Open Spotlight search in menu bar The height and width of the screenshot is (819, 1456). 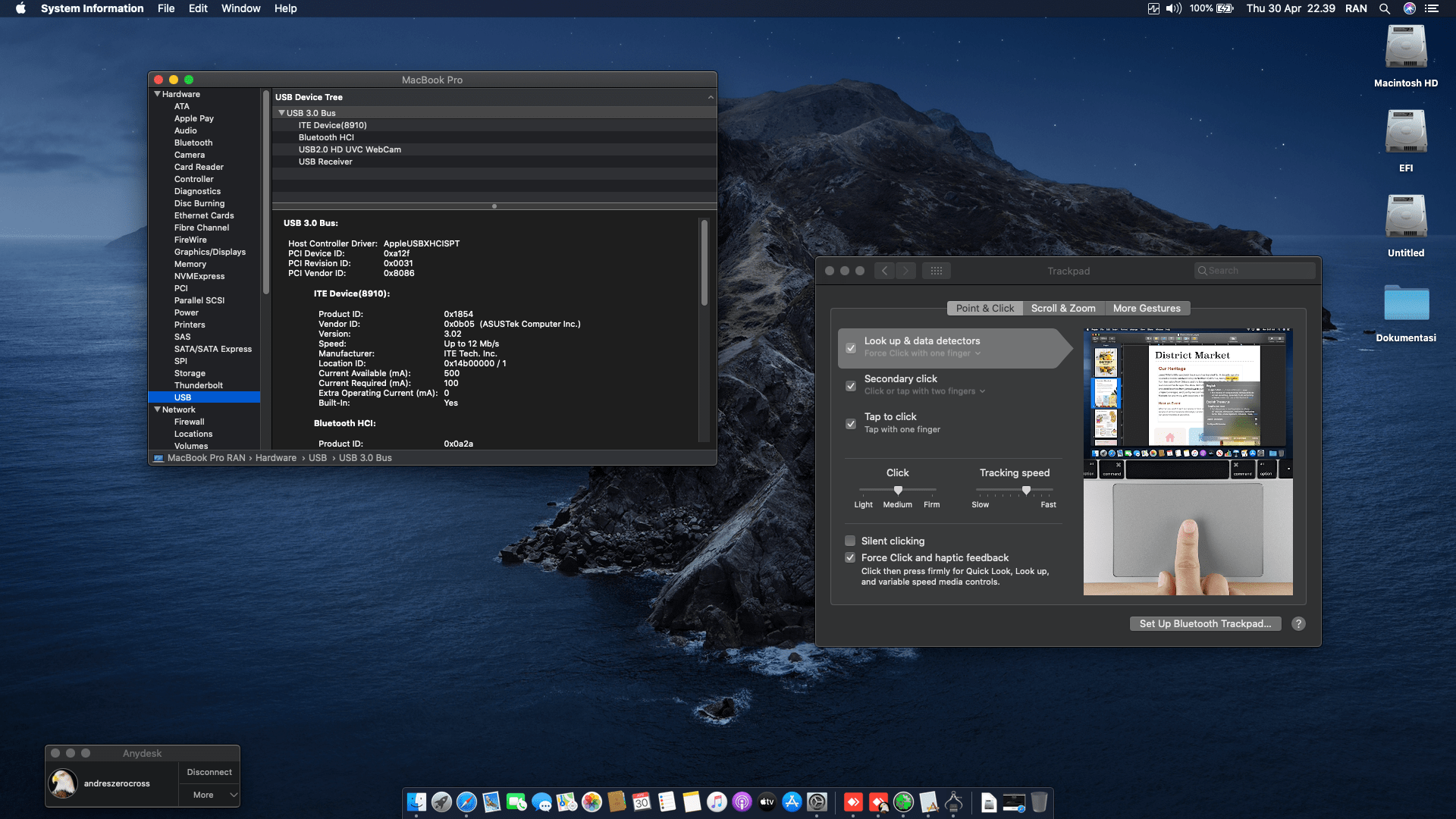pos(1385,8)
